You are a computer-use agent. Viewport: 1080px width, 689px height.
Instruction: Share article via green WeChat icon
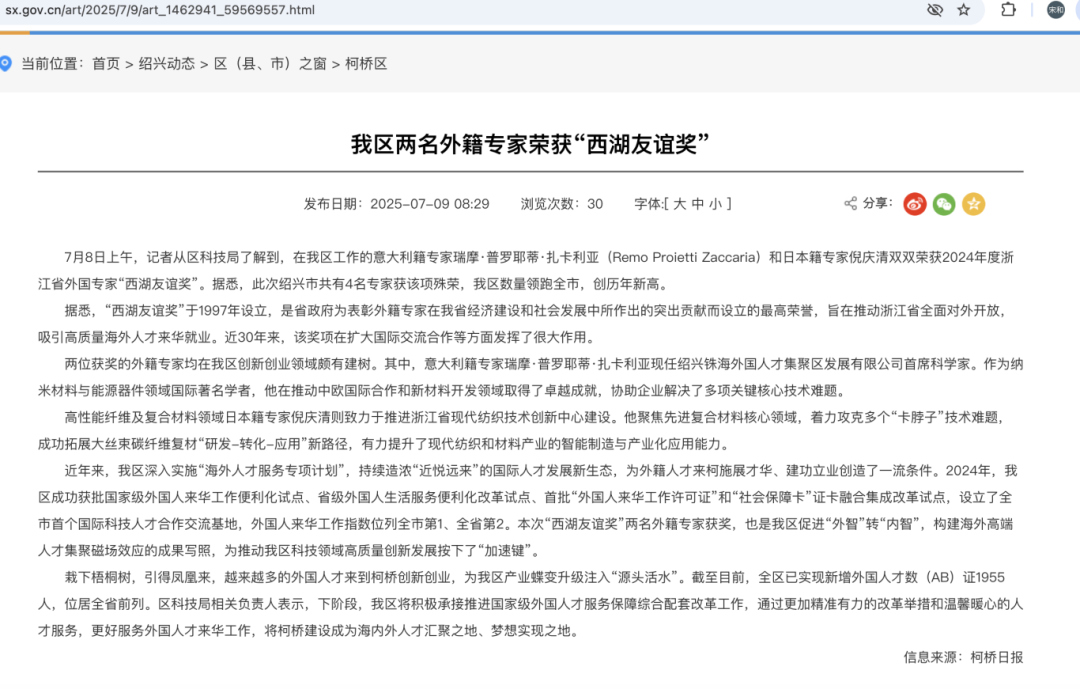click(944, 204)
